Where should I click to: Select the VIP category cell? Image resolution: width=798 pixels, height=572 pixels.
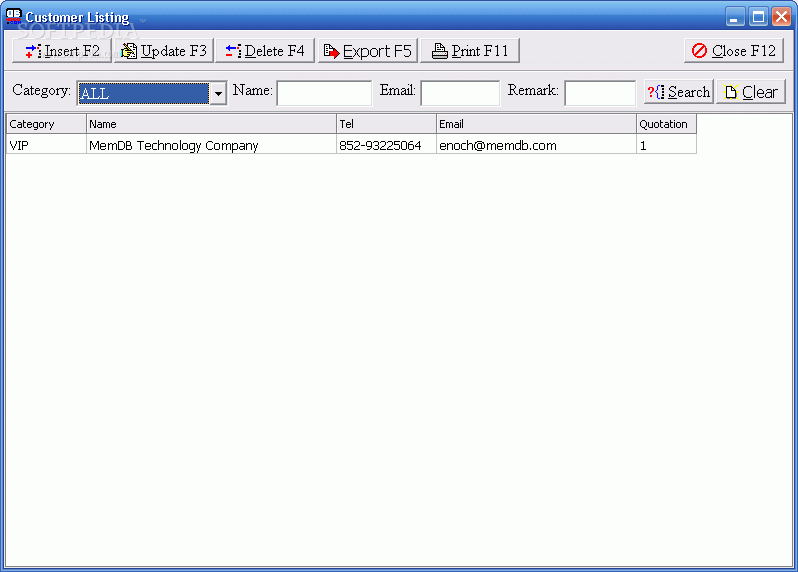click(x=46, y=146)
